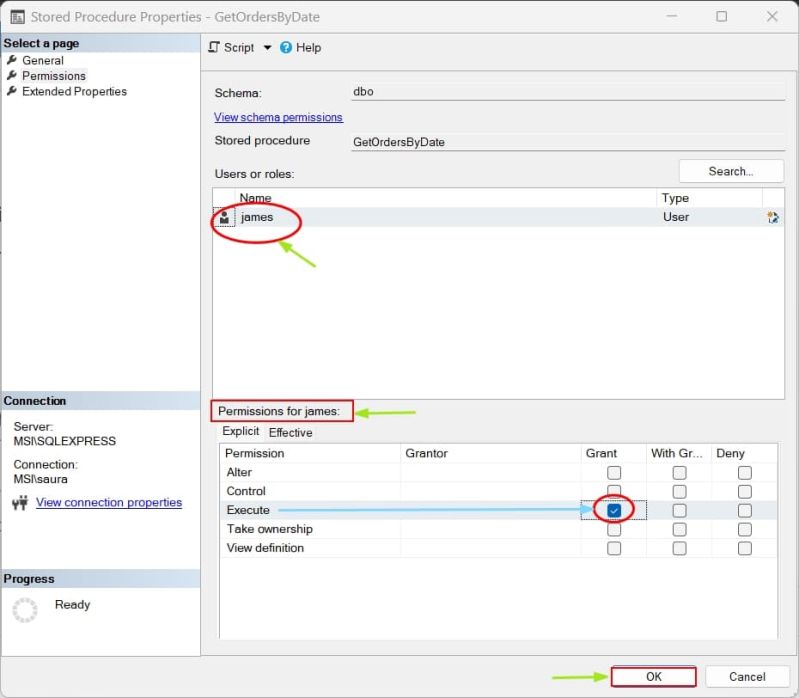Select the james user row

[x=498, y=217]
